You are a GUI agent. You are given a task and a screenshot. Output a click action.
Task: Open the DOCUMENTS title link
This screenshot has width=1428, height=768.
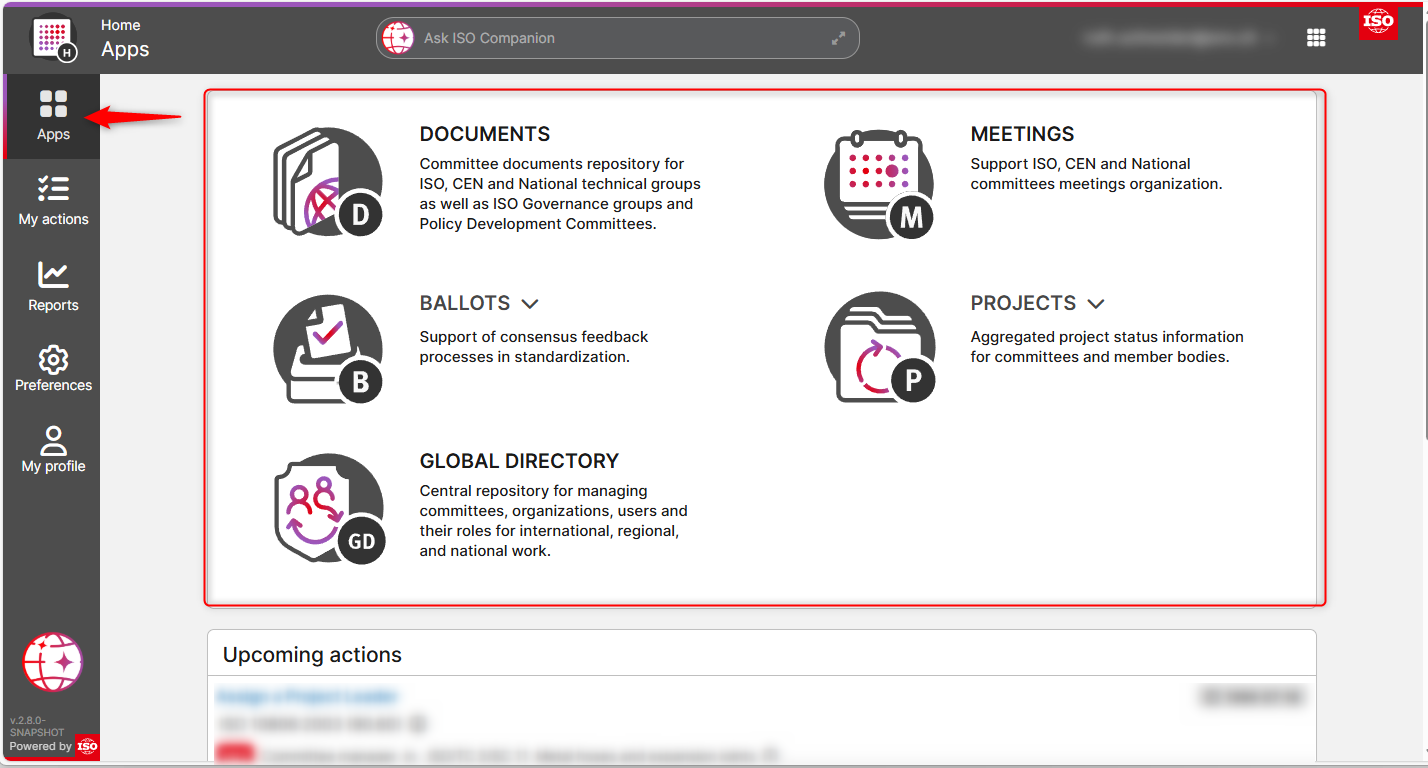[x=485, y=134]
